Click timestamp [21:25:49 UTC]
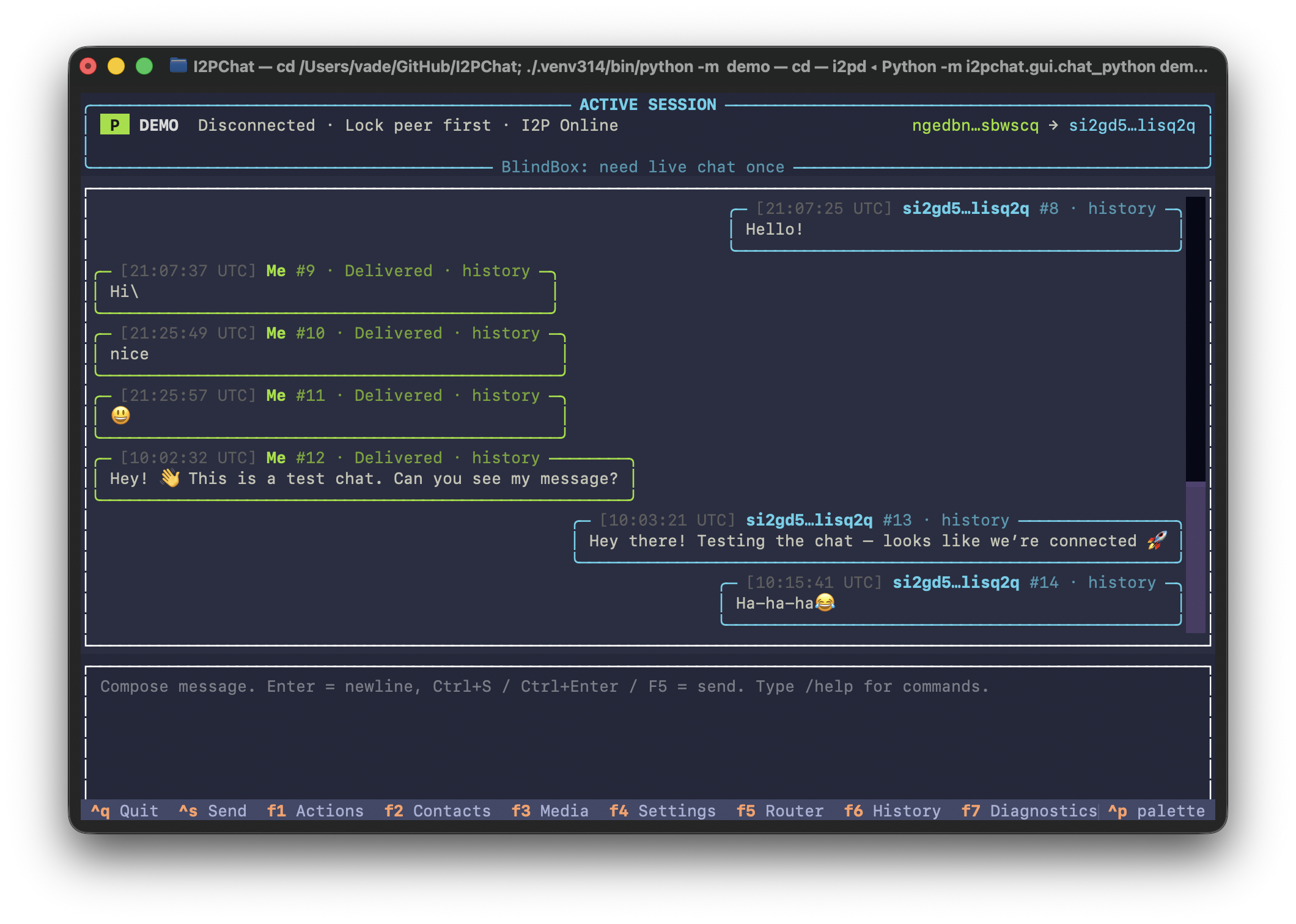The image size is (1296, 924). click(x=188, y=333)
